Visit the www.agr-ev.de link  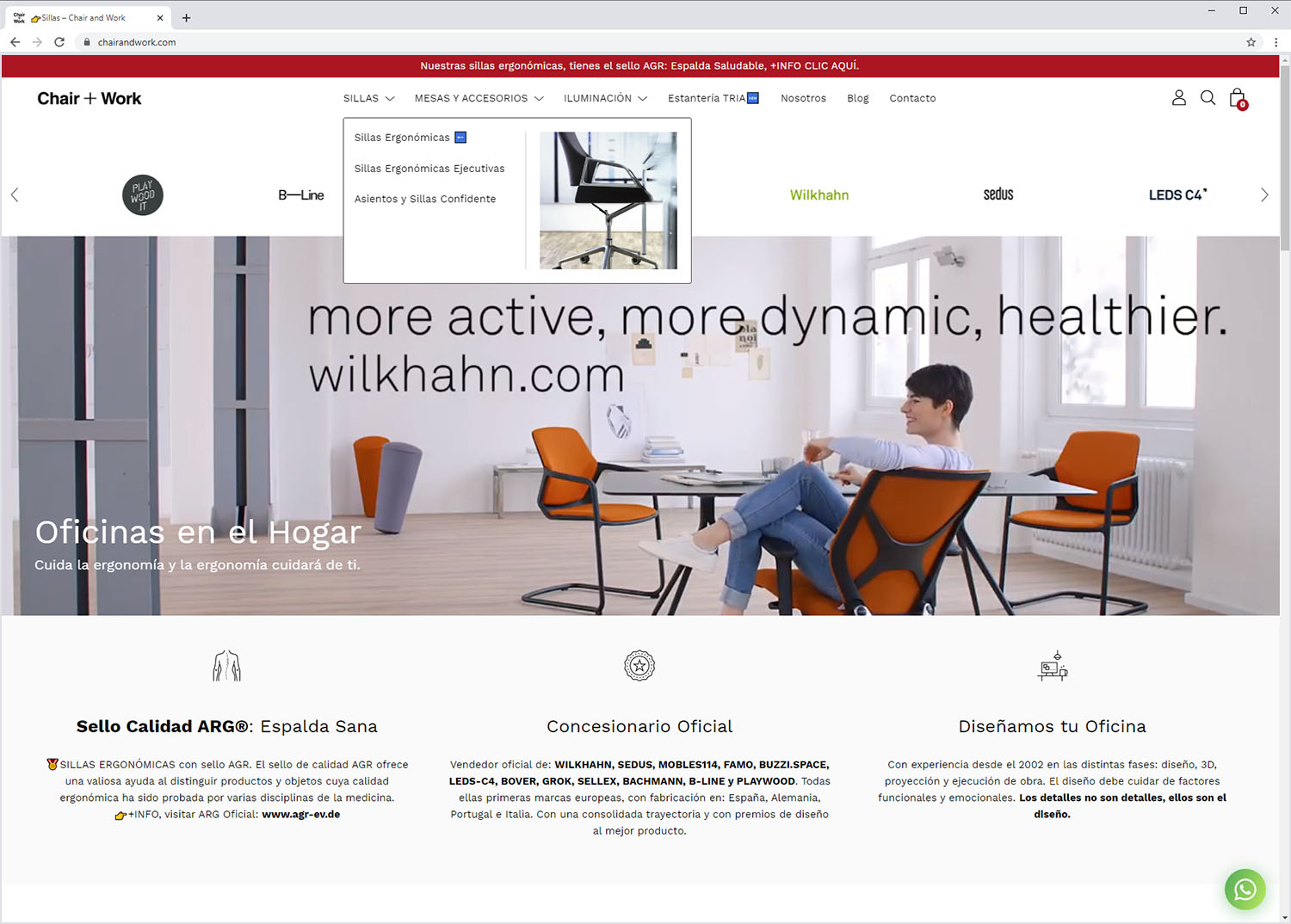pyautogui.click(x=300, y=814)
